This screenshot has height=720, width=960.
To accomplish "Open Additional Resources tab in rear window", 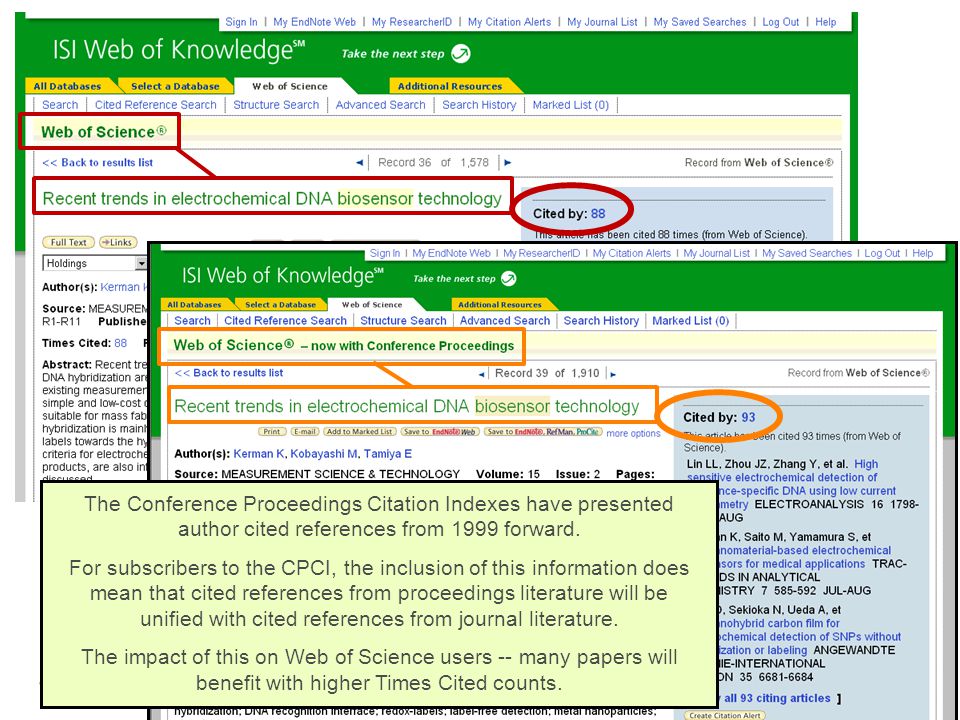I will [450, 86].
